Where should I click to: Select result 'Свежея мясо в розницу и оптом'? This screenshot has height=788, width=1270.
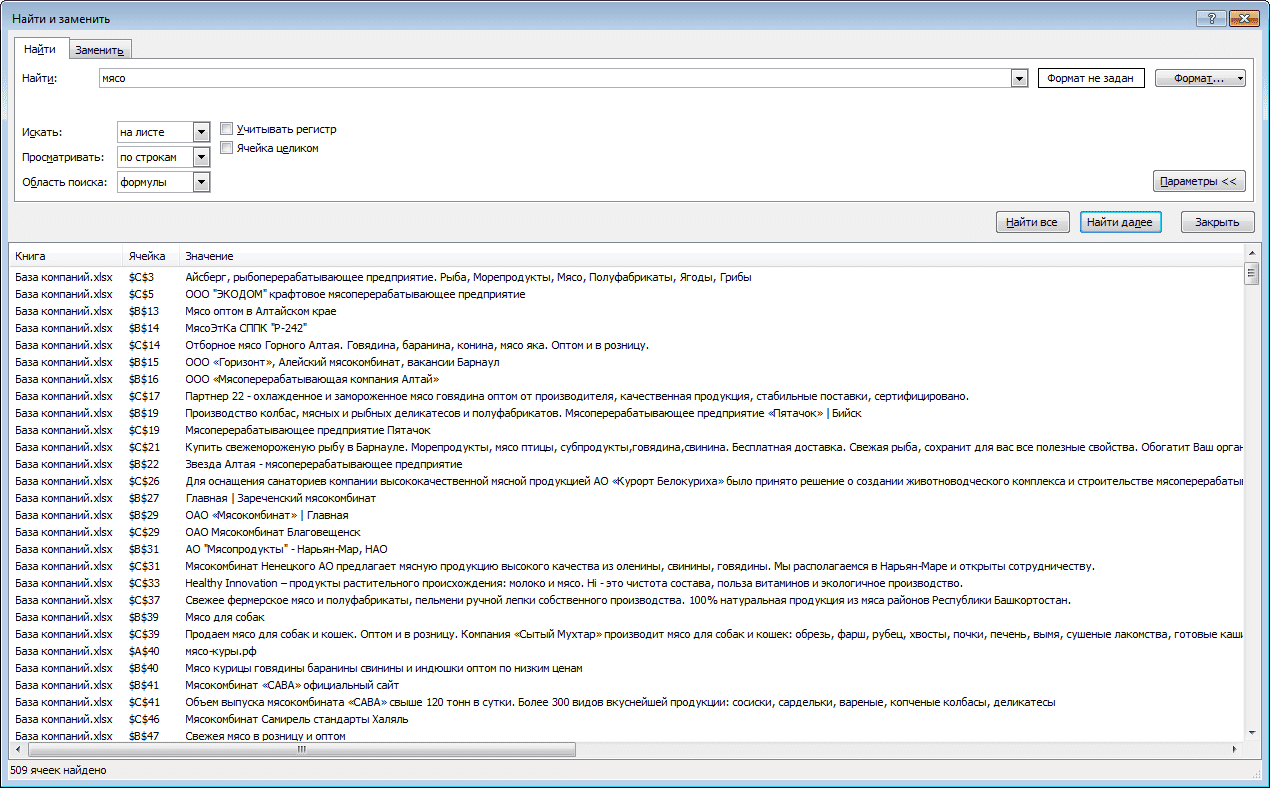[x=626, y=736]
